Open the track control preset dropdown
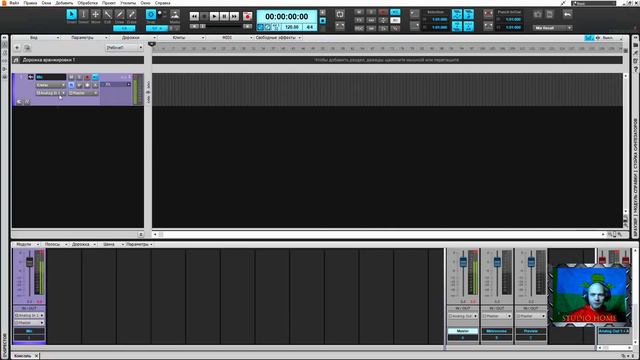Image resolution: width=640 pixels, height=360 pixels. pyautogui.click(x=124, y=48)
